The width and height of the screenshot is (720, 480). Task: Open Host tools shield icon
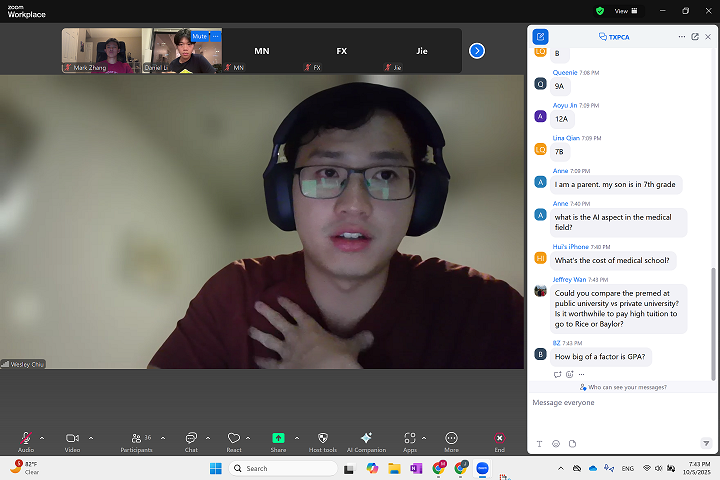tap(322, 439)
